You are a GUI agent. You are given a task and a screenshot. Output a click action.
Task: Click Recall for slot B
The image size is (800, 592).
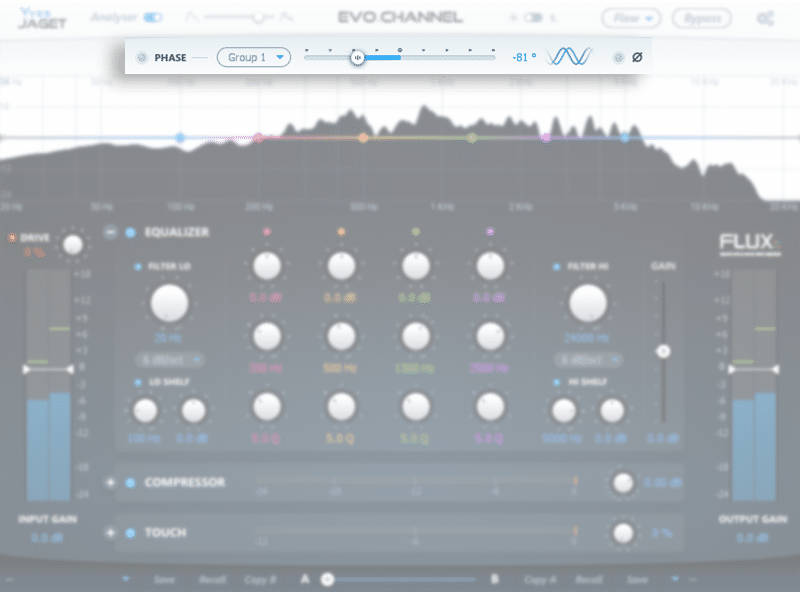click(589, 580)
